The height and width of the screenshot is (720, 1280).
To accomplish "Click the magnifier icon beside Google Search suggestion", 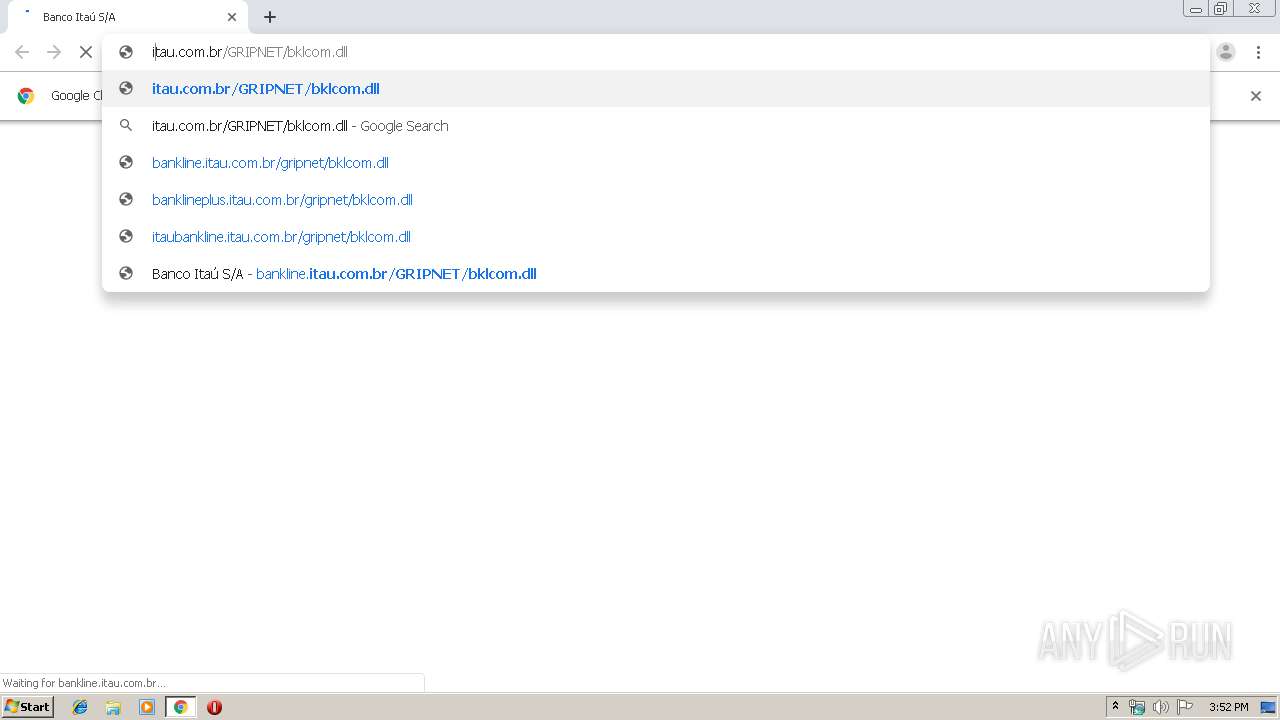I will click(x=126, y=126).
